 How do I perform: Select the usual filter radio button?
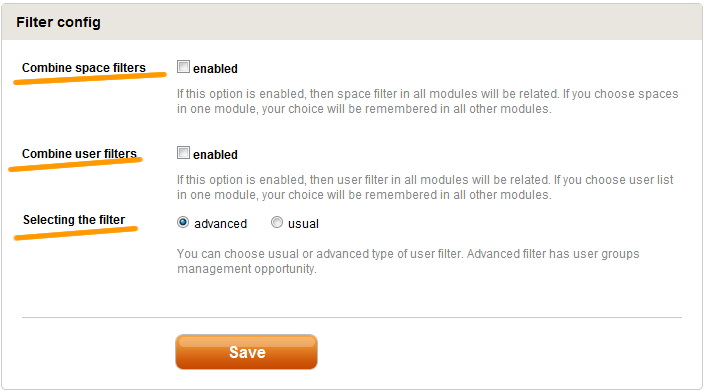pos(277,222)
